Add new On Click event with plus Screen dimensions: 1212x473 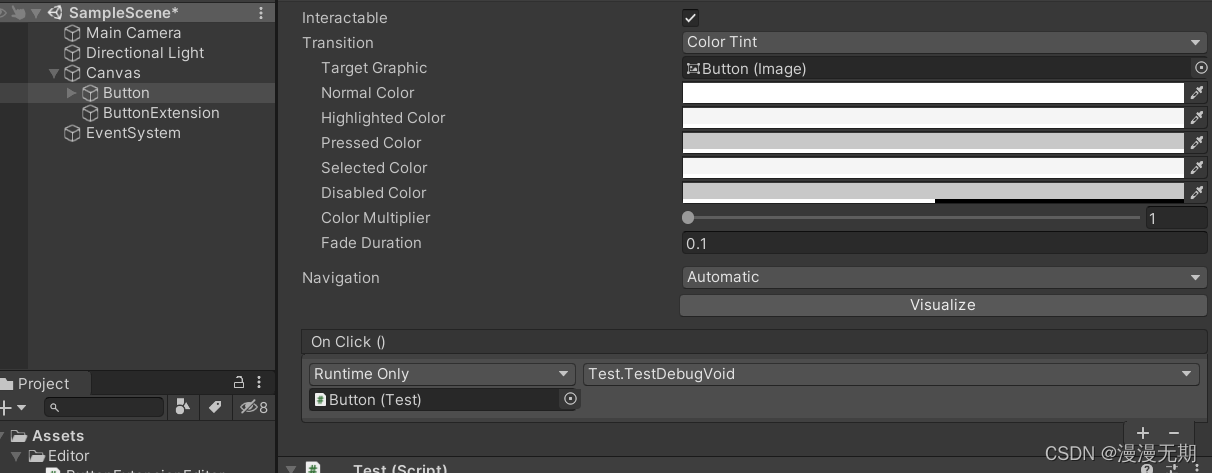pyautogui.click(x=1143, y=433)
